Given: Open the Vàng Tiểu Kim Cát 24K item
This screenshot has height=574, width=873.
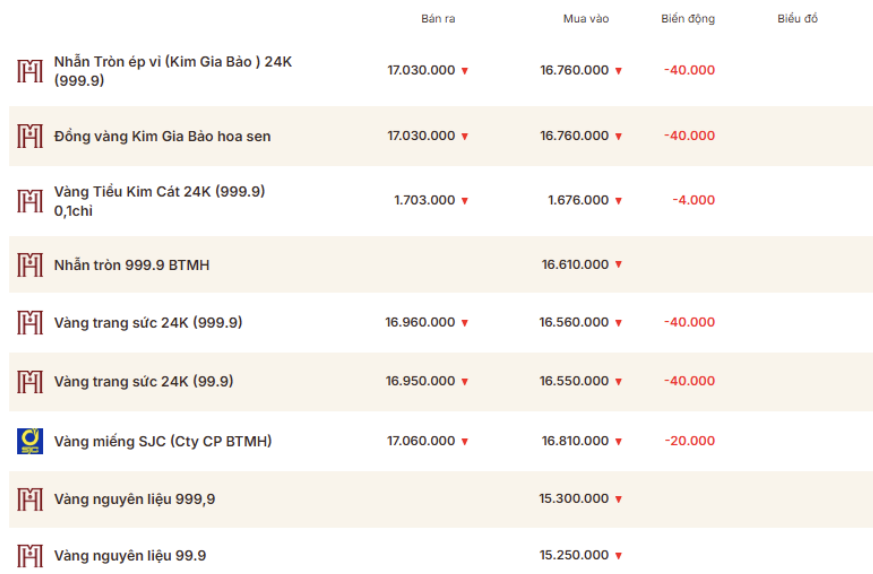Looking at the screenshot, I should pyautogui.click(x=159, y=201).
